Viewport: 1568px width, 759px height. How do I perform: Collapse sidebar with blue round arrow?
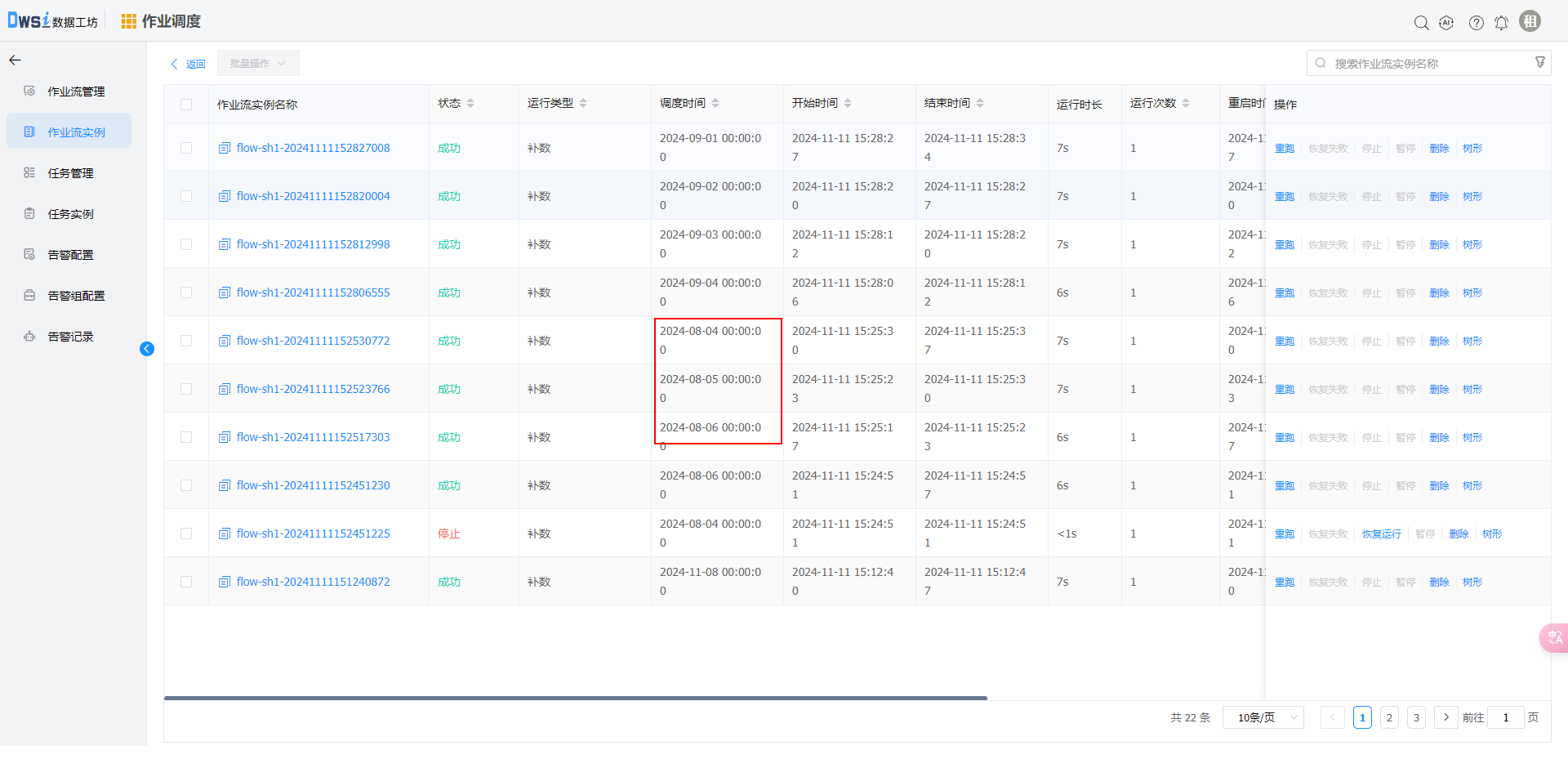(x=147, y=349)
